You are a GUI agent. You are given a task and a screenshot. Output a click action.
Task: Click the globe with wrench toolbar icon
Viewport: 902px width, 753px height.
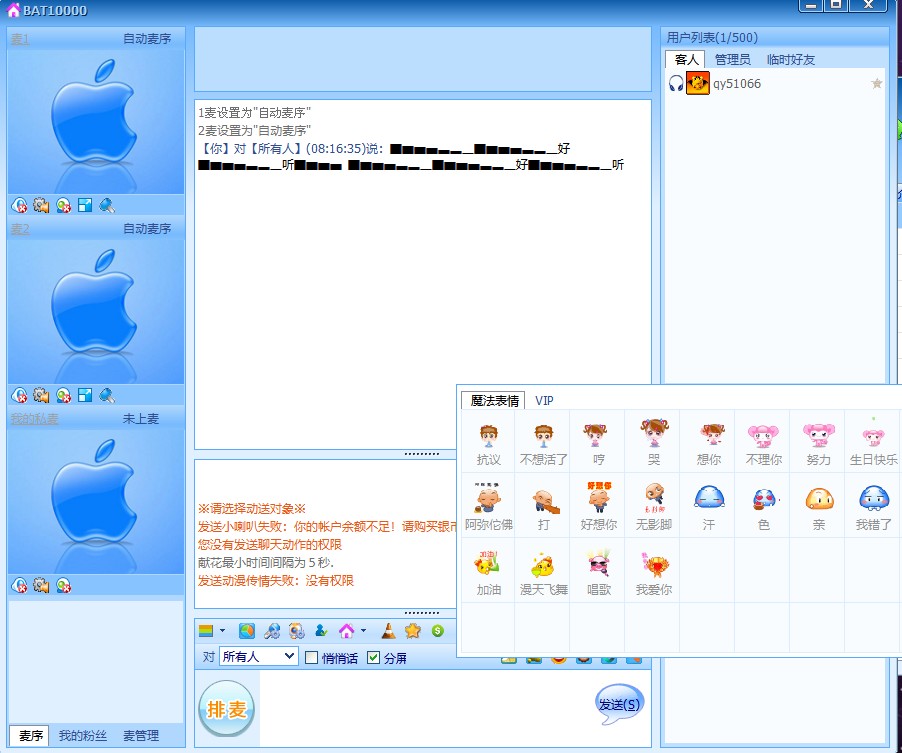click(x=272, y=631)
